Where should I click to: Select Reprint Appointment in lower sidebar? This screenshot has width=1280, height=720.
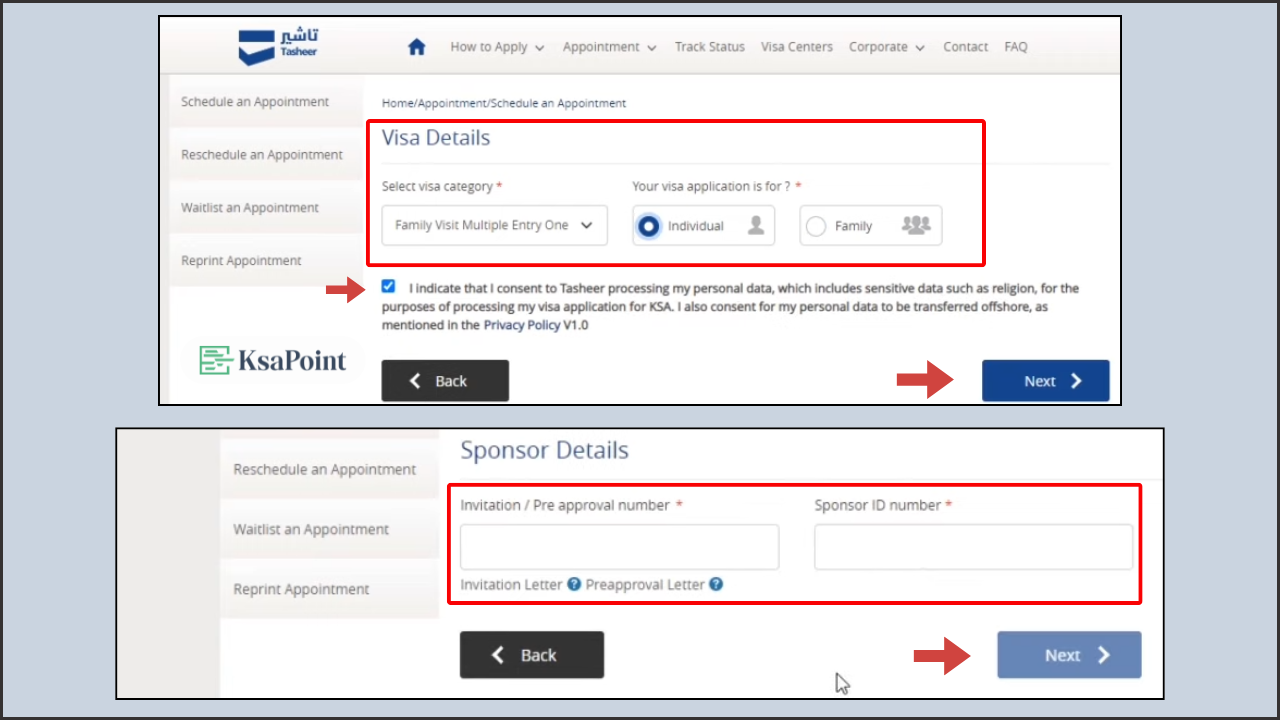click(329, 589)
